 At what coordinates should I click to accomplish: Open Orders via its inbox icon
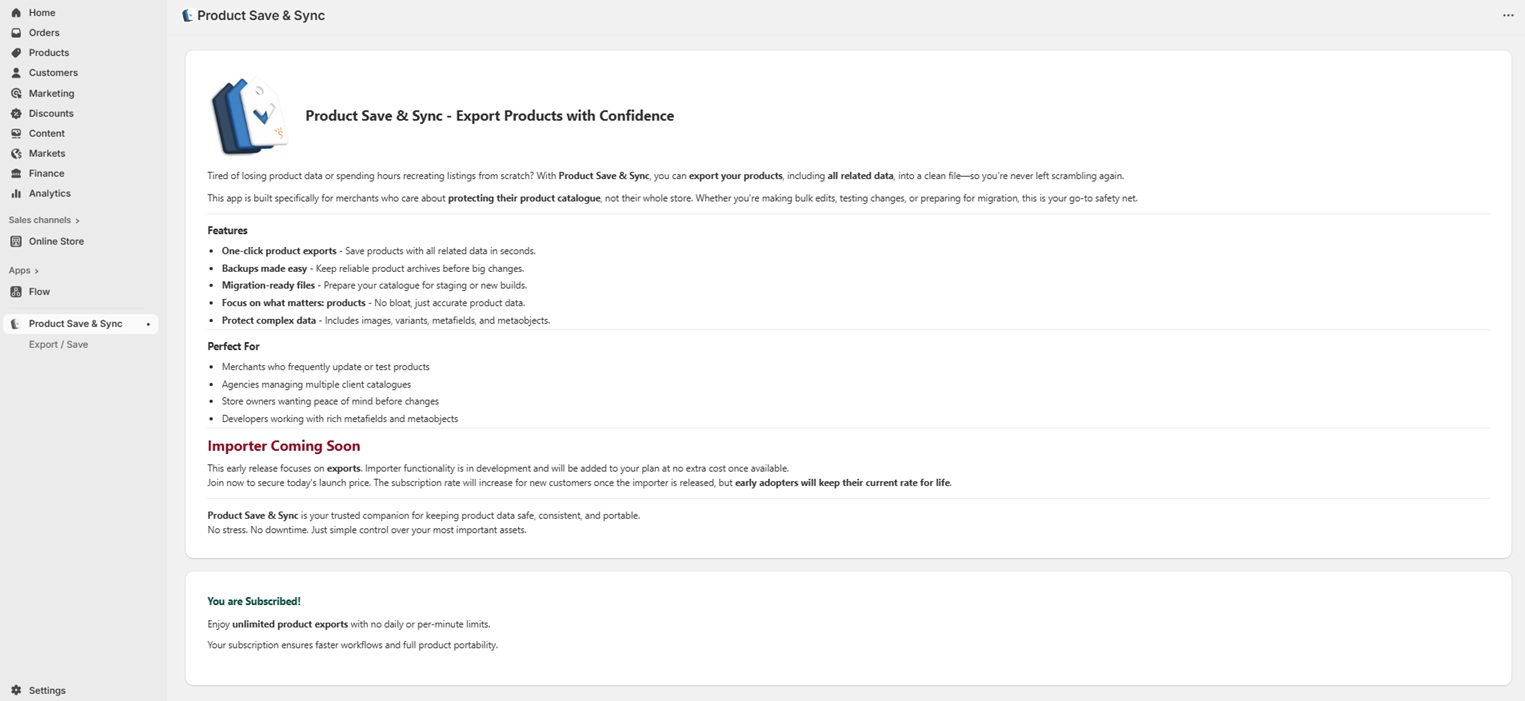click(16, 33)
